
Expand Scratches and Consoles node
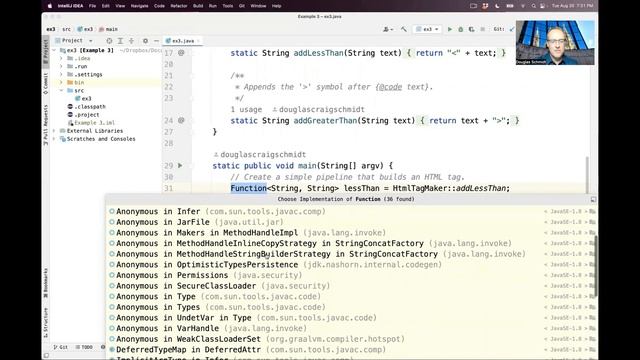[54, 139]
